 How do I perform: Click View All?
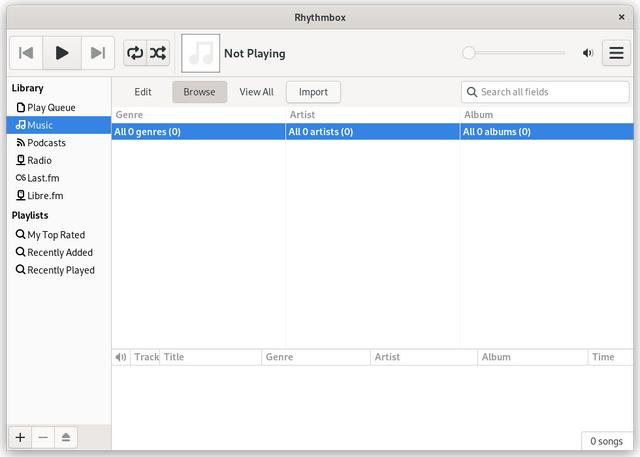point(256,92)
